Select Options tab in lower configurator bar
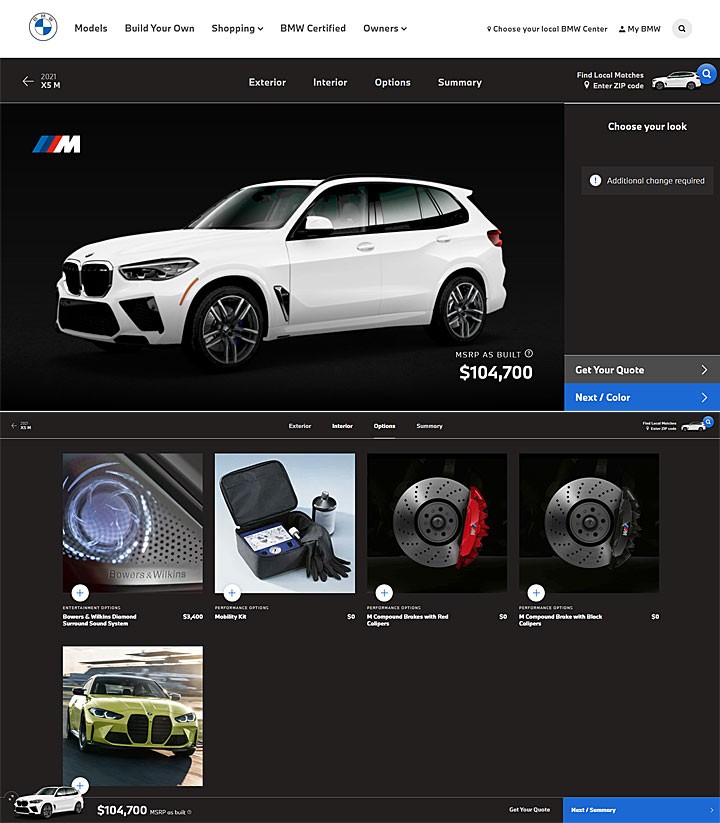 pos(384,426)
